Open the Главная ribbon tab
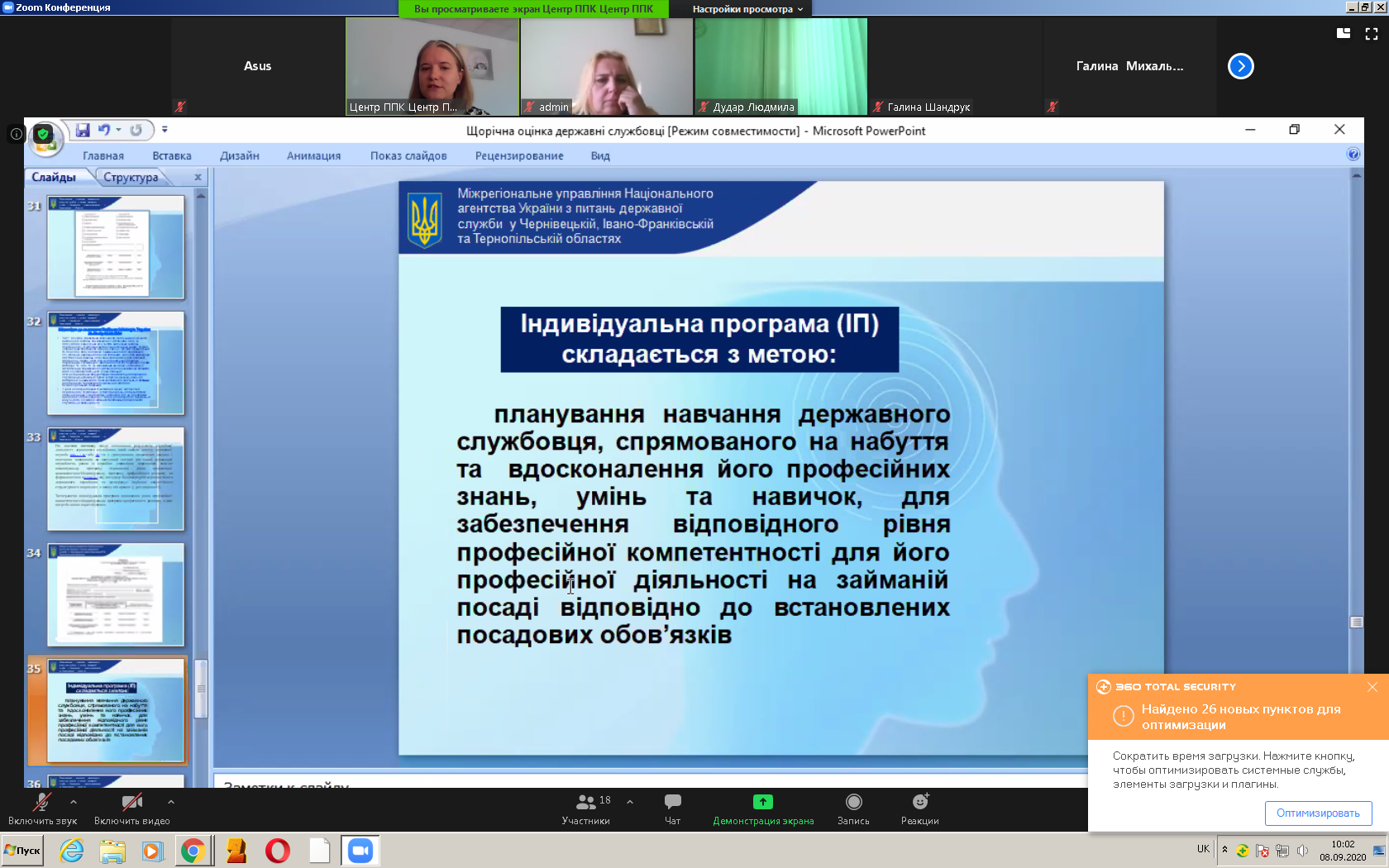 [103, 155]
